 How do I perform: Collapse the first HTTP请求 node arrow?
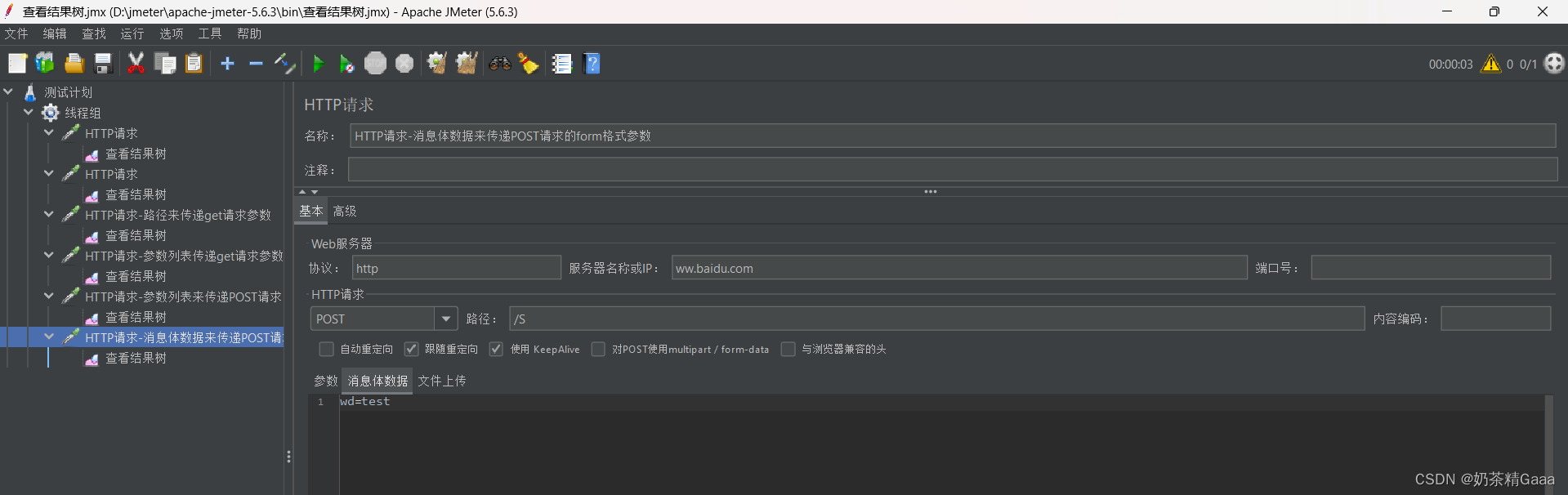click(x=49, y=132)
